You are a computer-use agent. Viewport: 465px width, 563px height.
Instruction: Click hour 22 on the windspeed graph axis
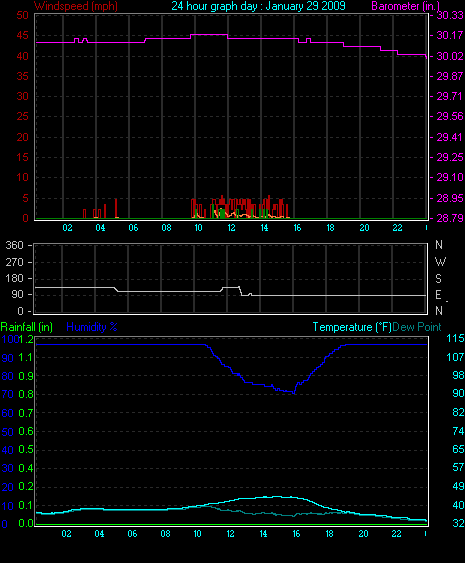[x=397, y=228]
